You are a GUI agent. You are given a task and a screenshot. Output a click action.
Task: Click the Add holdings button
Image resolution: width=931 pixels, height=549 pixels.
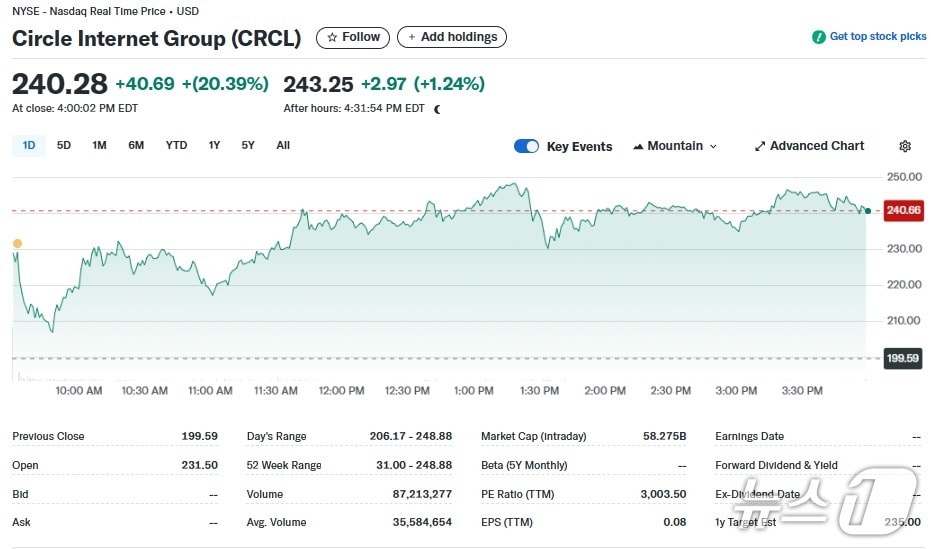pyautogui.click(x=452, y=37)
